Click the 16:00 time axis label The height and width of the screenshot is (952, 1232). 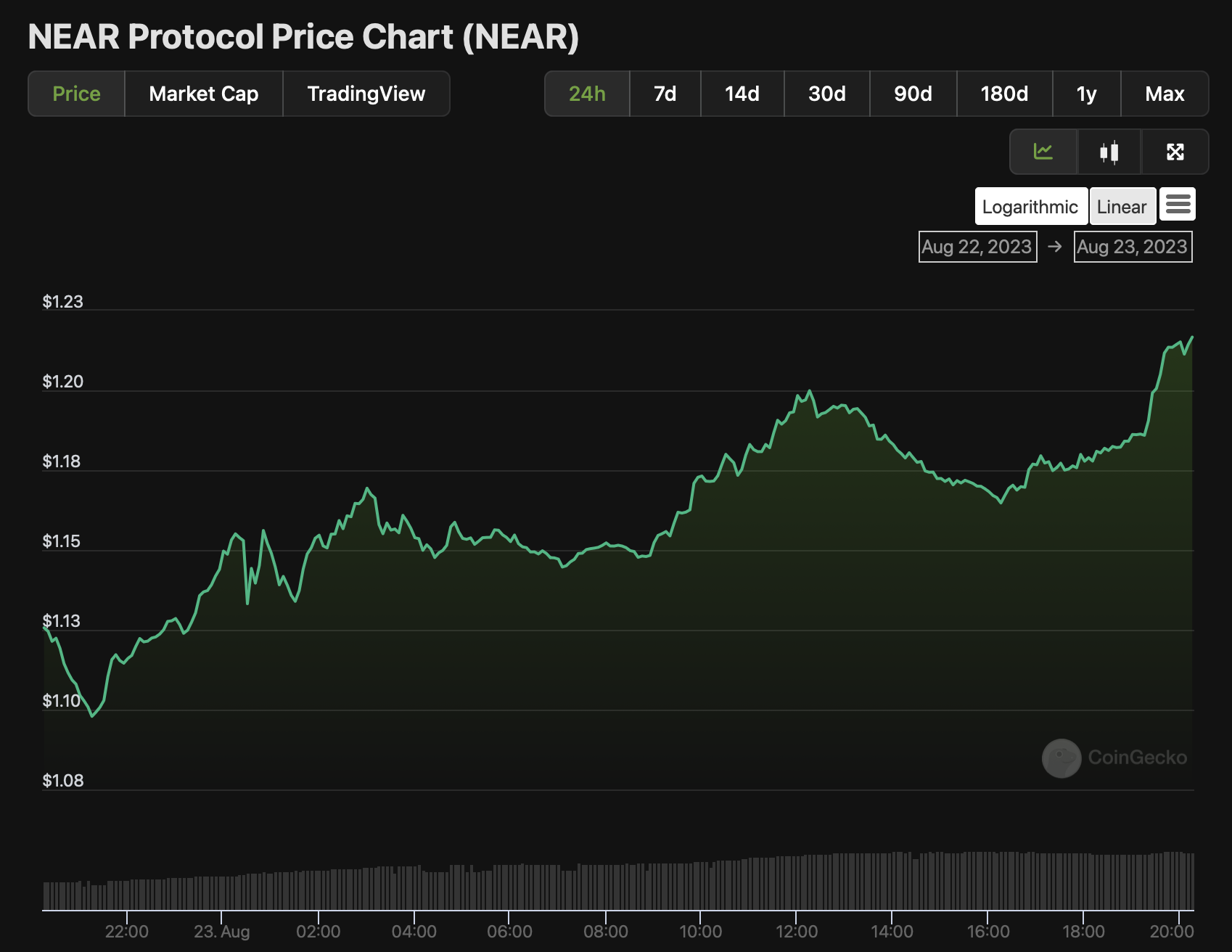tap(988, 932)
